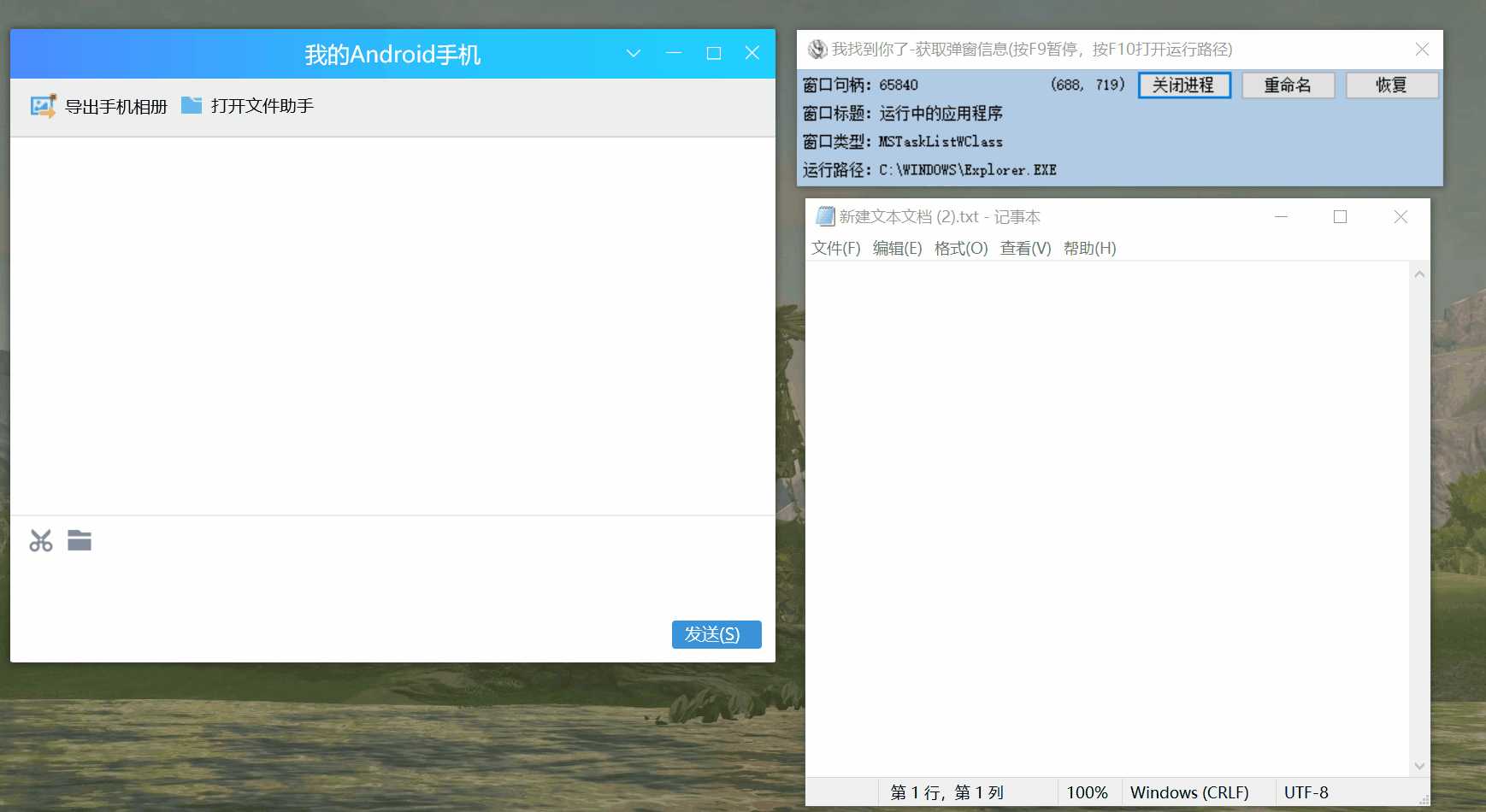The width and height of the screenshot is (1486, 812).
Task: Open 帮助(H) menu in Notepad
Action: (1090, 249)
